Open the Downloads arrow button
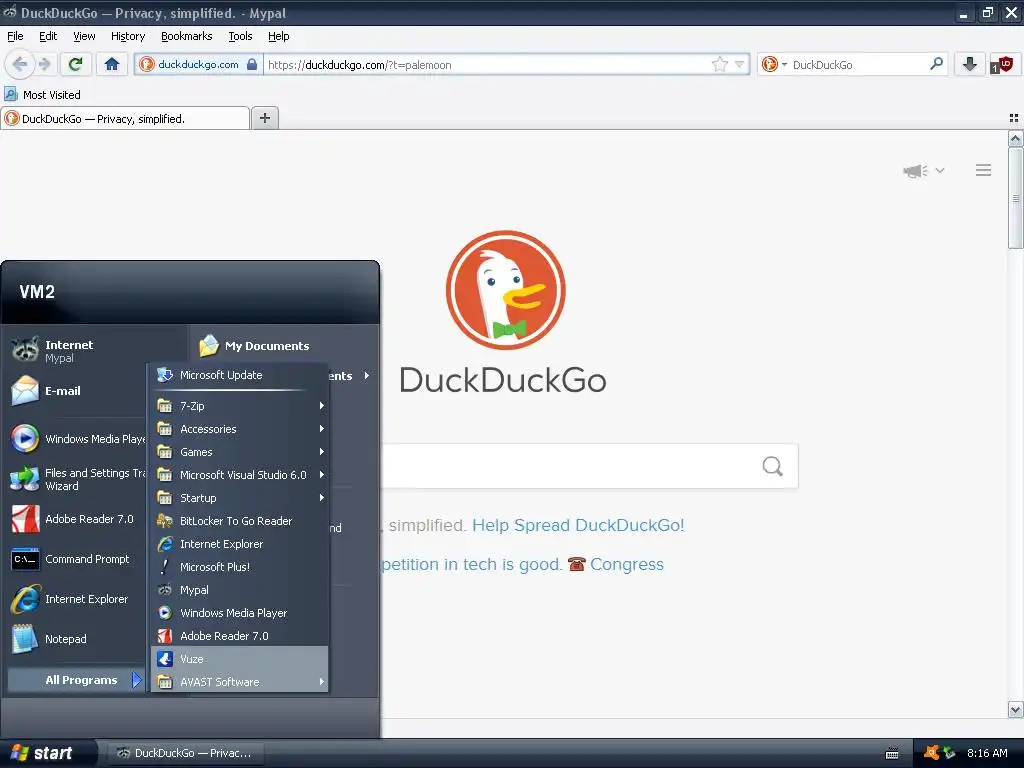 pos(970,64)
